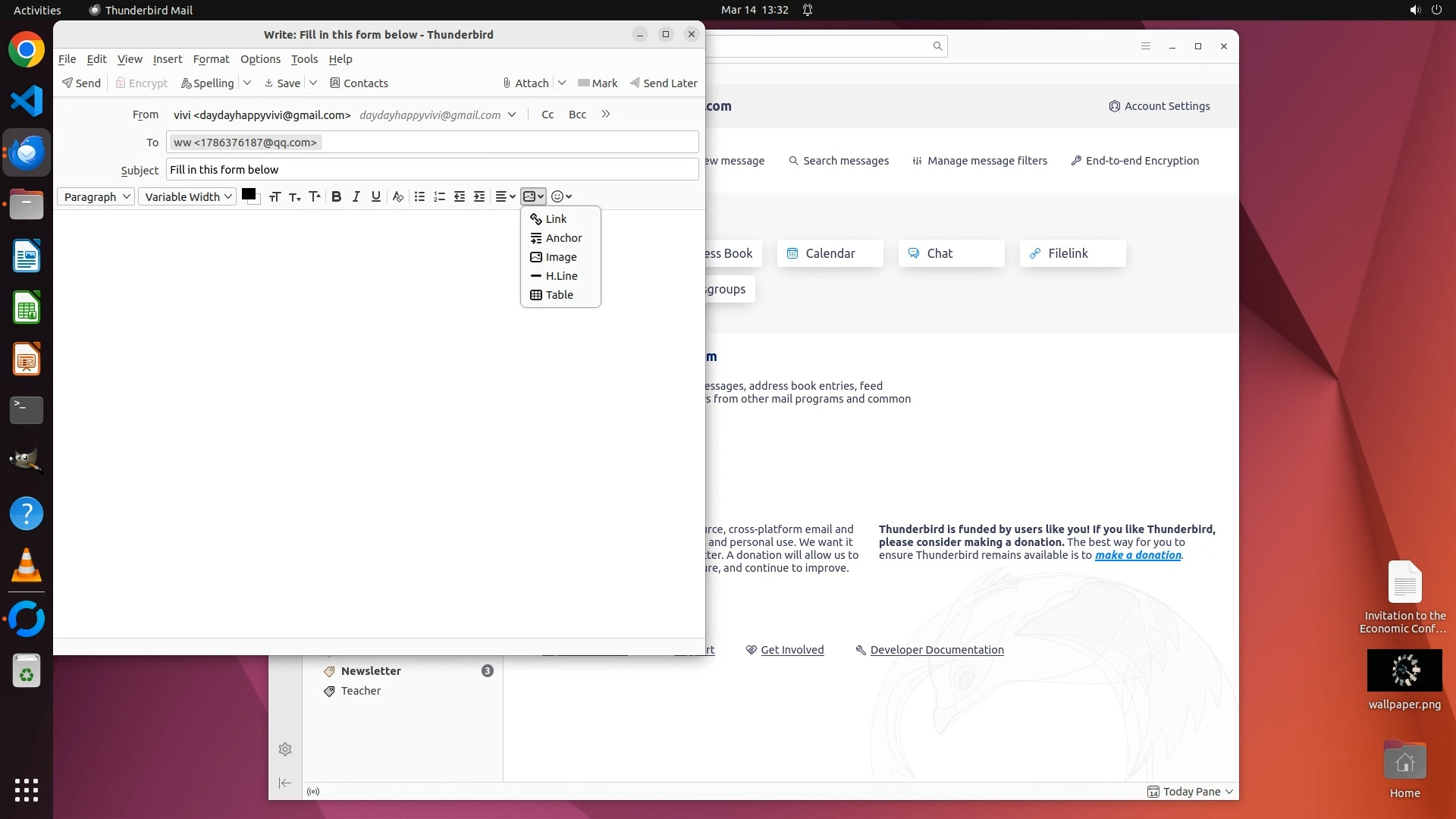The height and width of the screenshot is (819, 1456).
Task: Toggle italic text formatting
Action: (356, 196)
